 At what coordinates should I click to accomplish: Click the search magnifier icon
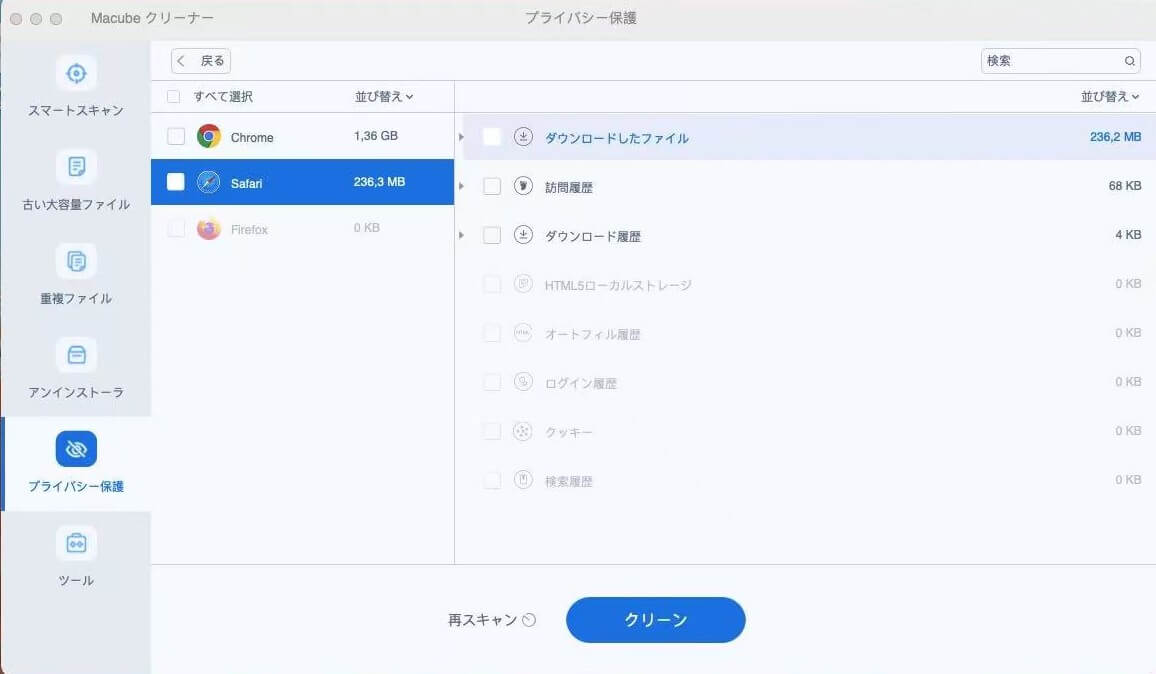[x=1129, y=61]
